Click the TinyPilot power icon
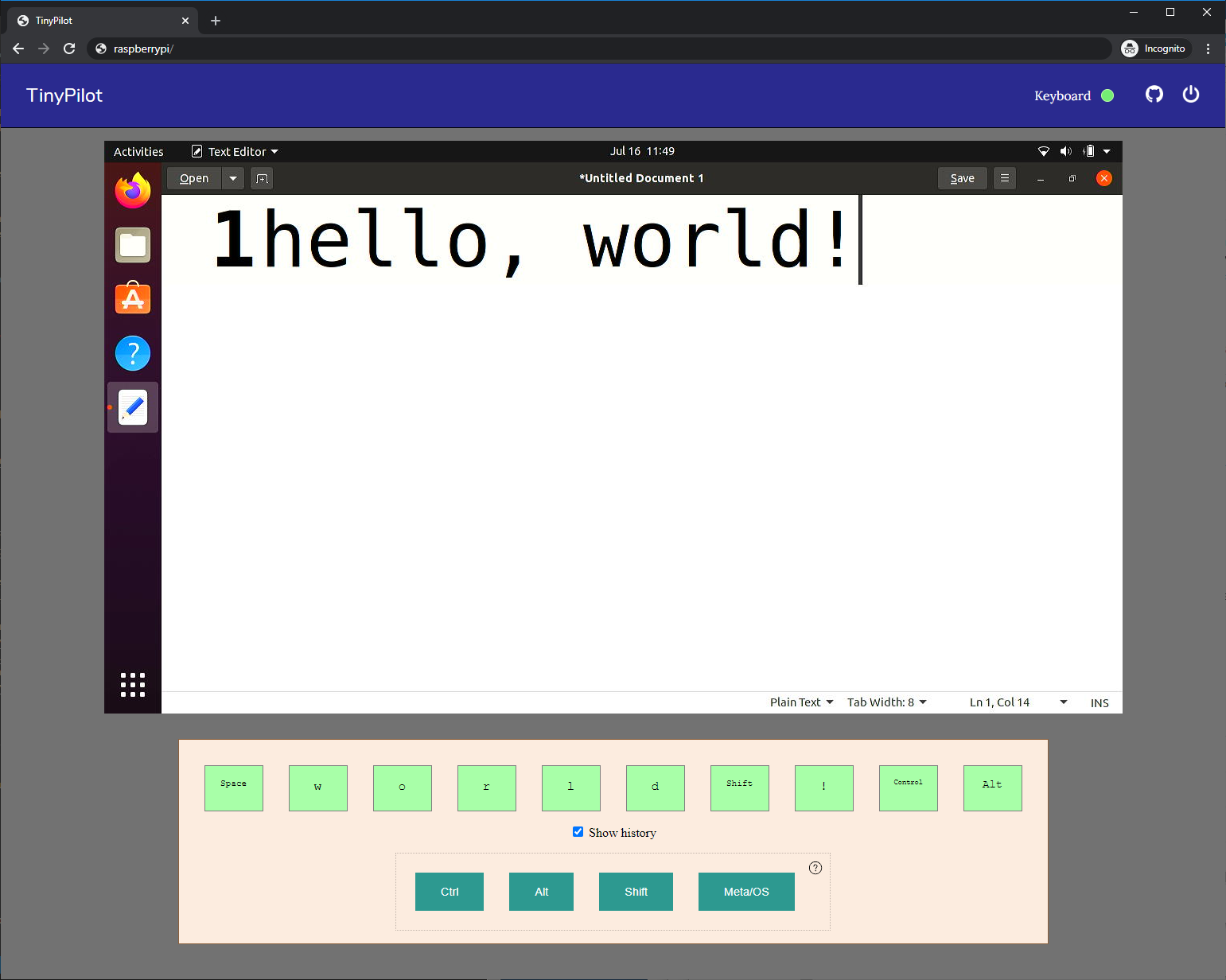This screenshot has width=1226, height=980. pyautogui.click(x=1190, y=95)
